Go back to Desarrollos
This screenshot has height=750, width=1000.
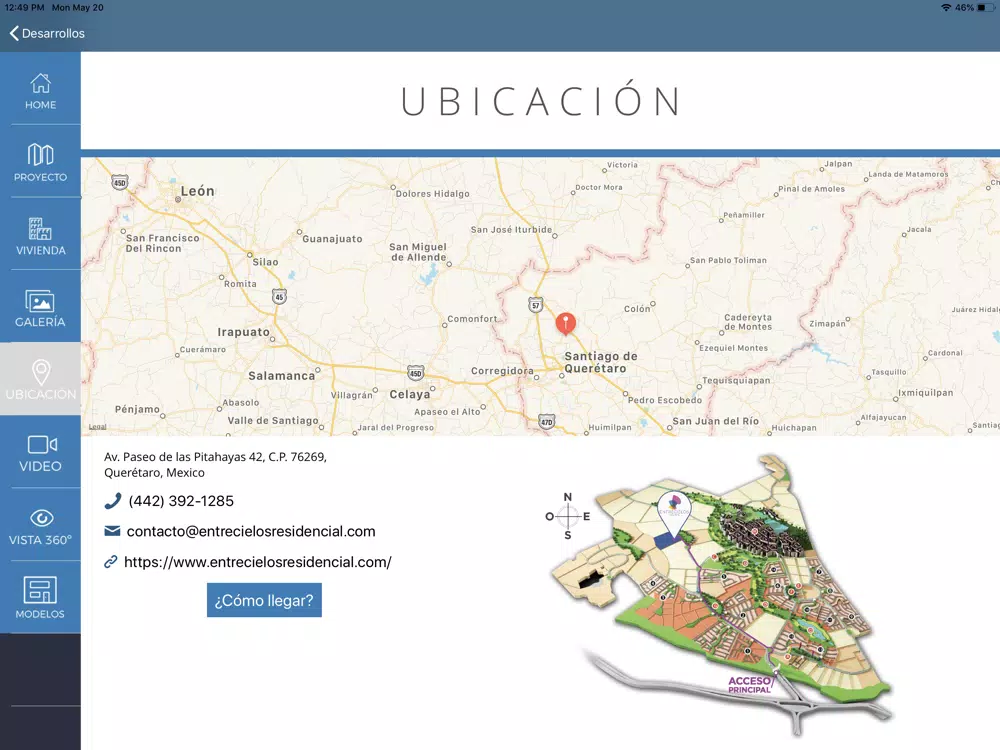pyautogui.click(x=47, y=33)
